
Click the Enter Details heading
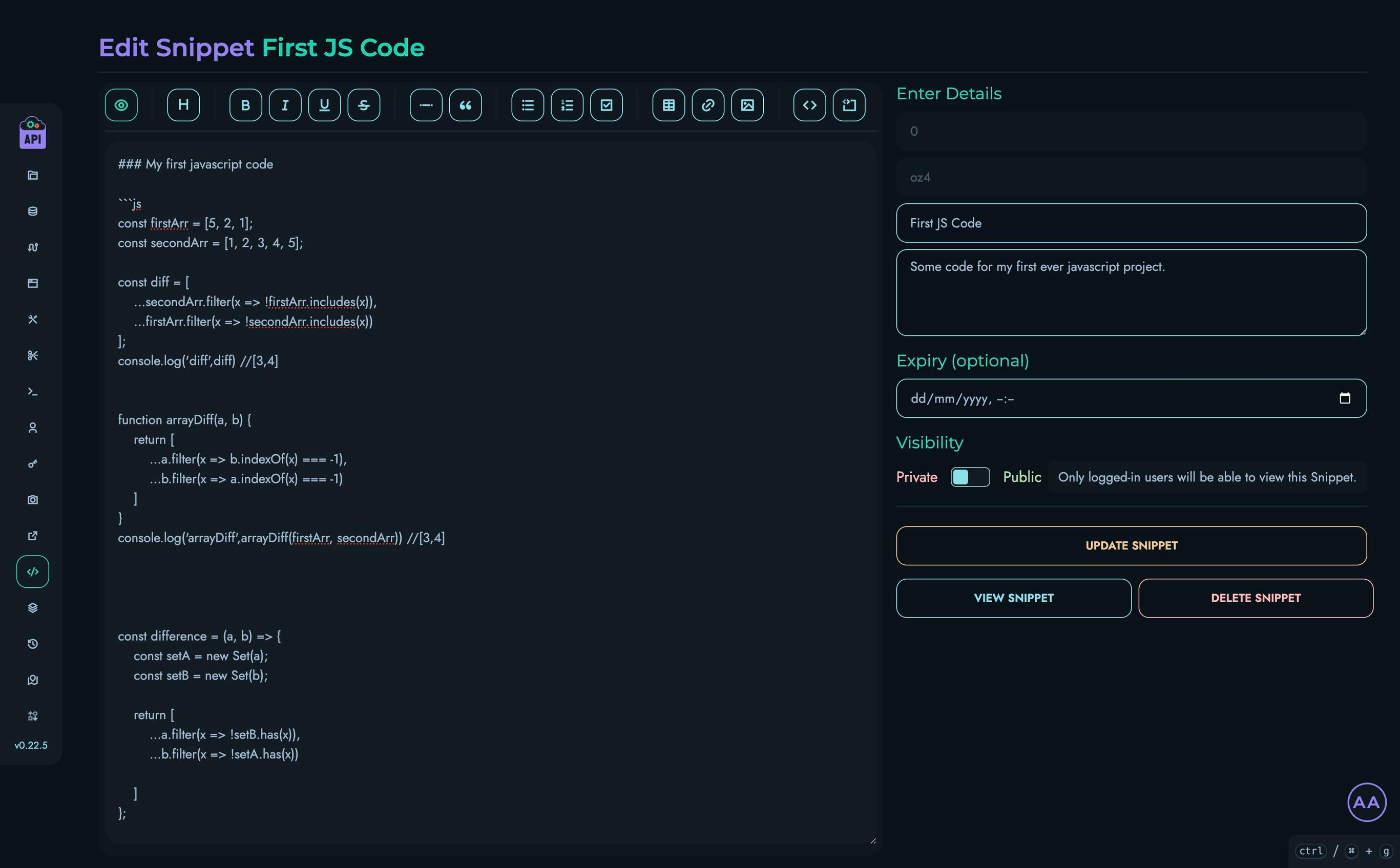(949, 94)
